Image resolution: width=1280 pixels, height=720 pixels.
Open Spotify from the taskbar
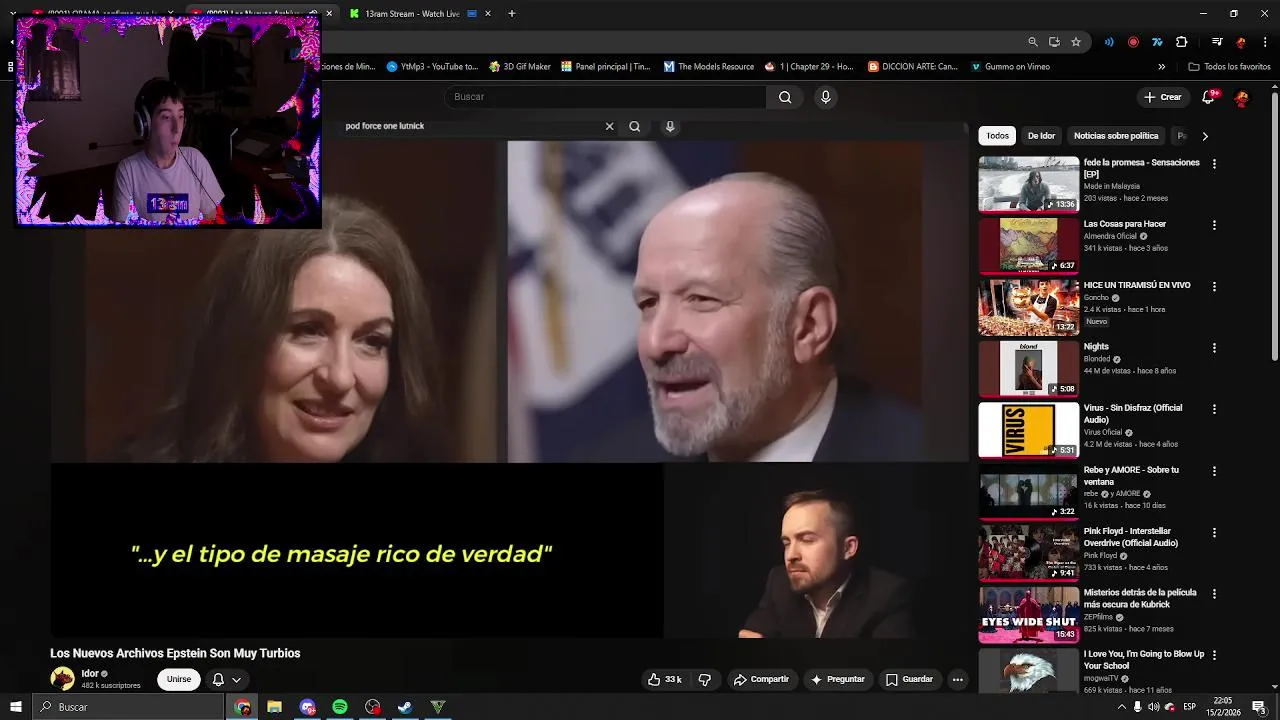(340, 707)
